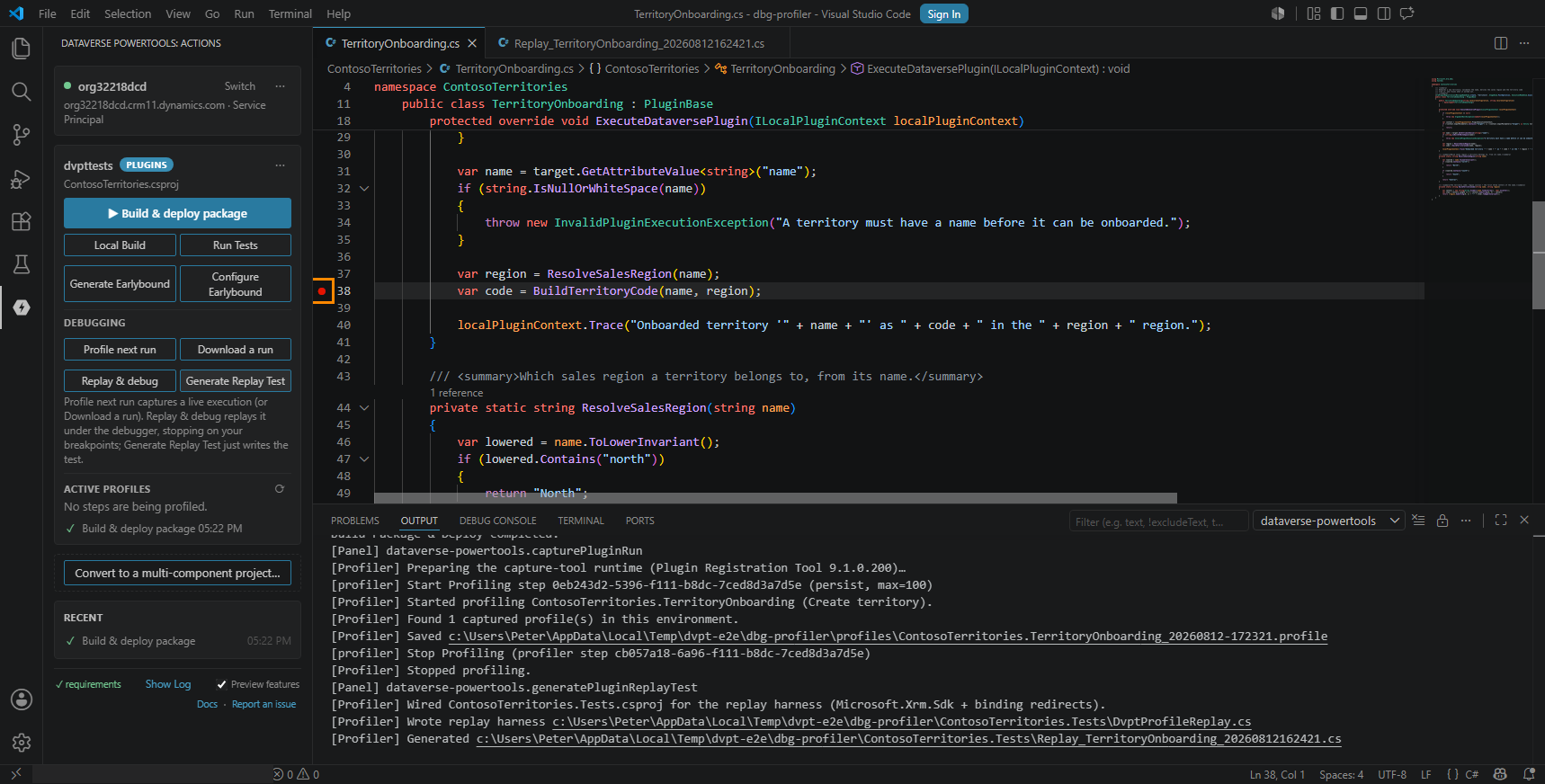This screenshot has width=1545, height=784.
Task: Open the Manage gear menu
Action: (x=22, y=743)
